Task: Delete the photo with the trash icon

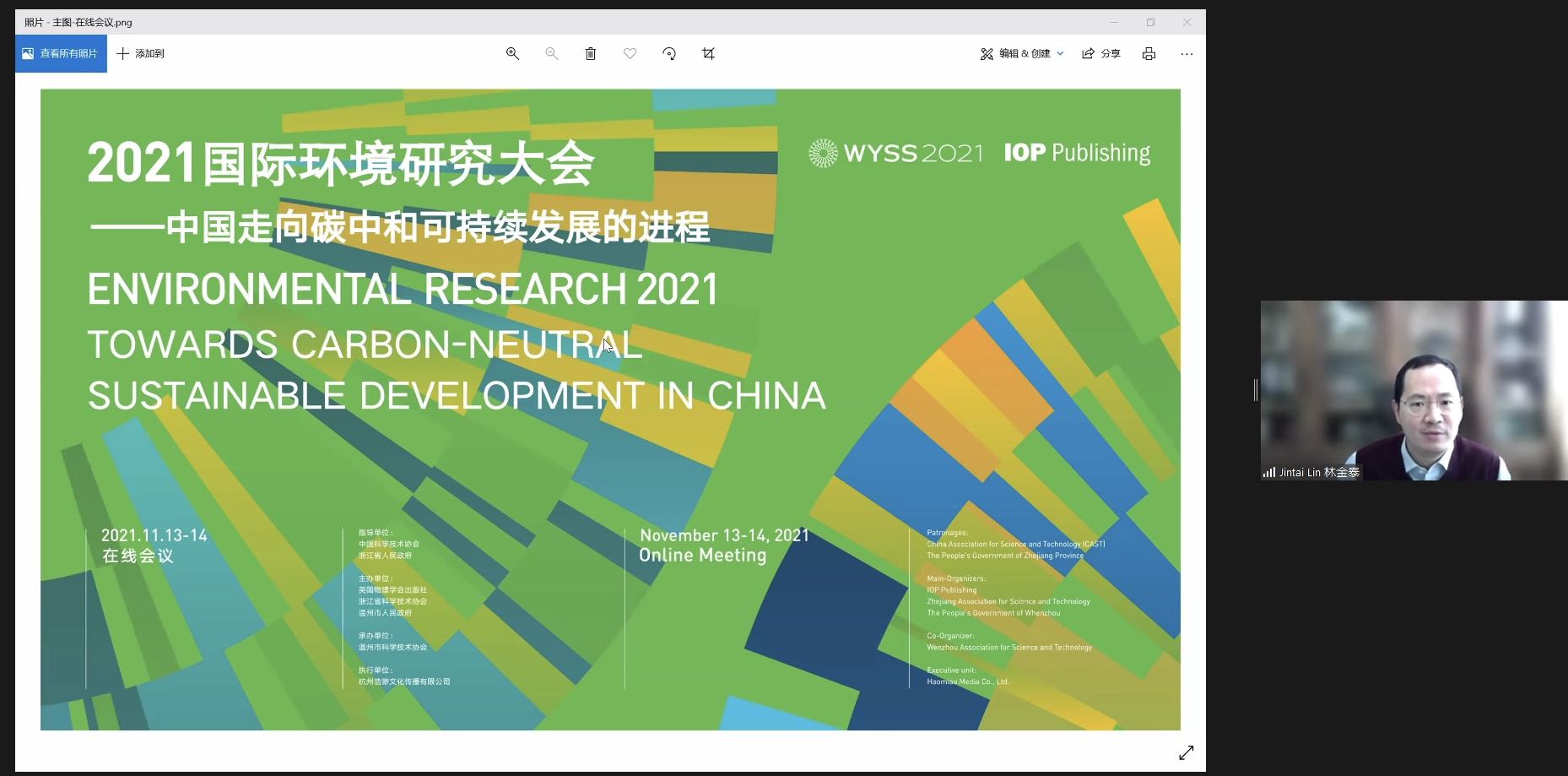Action: click(x=591, y=54)
